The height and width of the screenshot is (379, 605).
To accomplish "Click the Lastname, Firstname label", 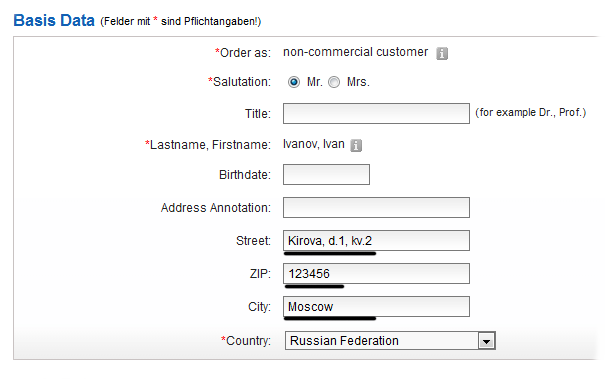I will click(x=208, y=145).
